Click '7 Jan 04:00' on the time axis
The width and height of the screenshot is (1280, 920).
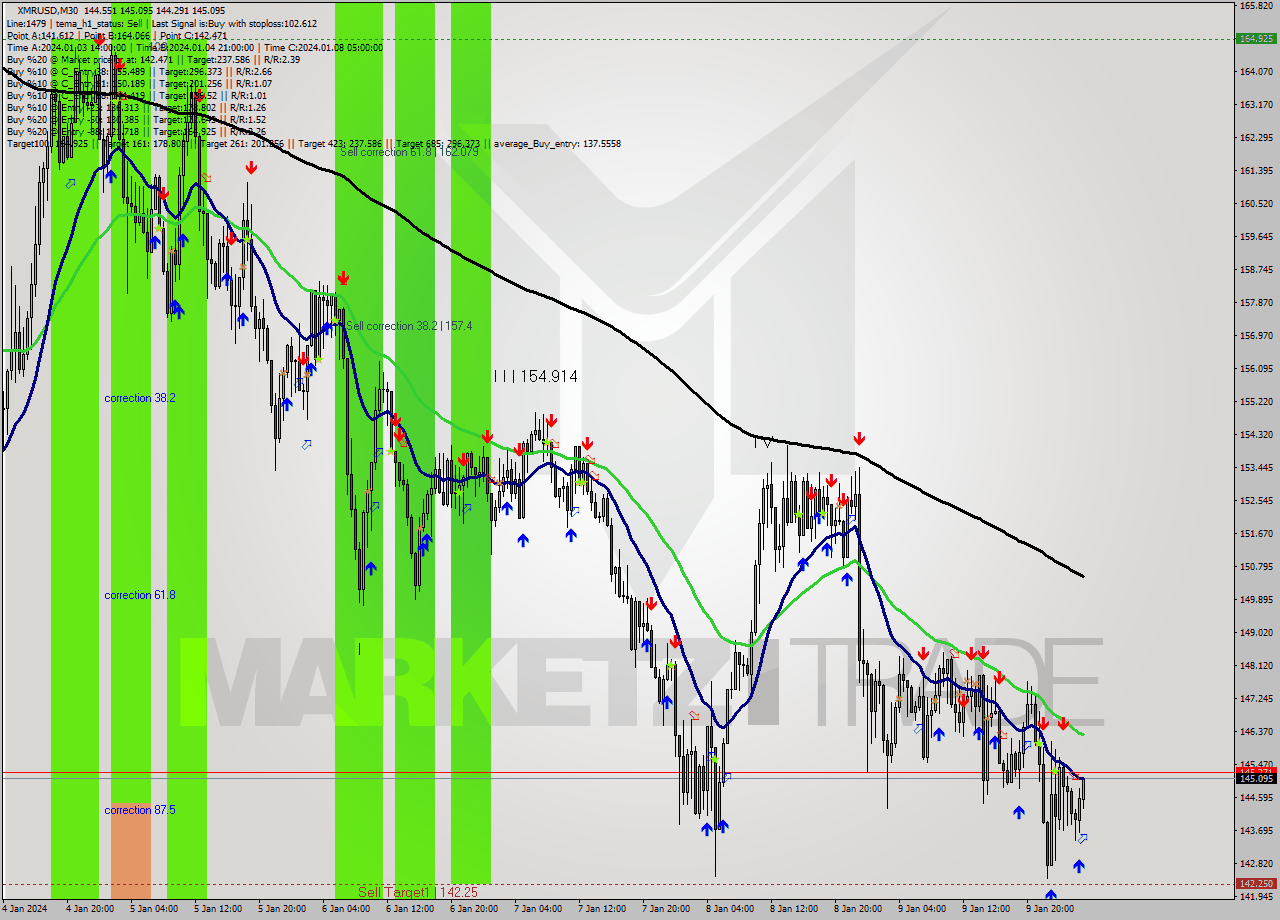click(537, 910)
